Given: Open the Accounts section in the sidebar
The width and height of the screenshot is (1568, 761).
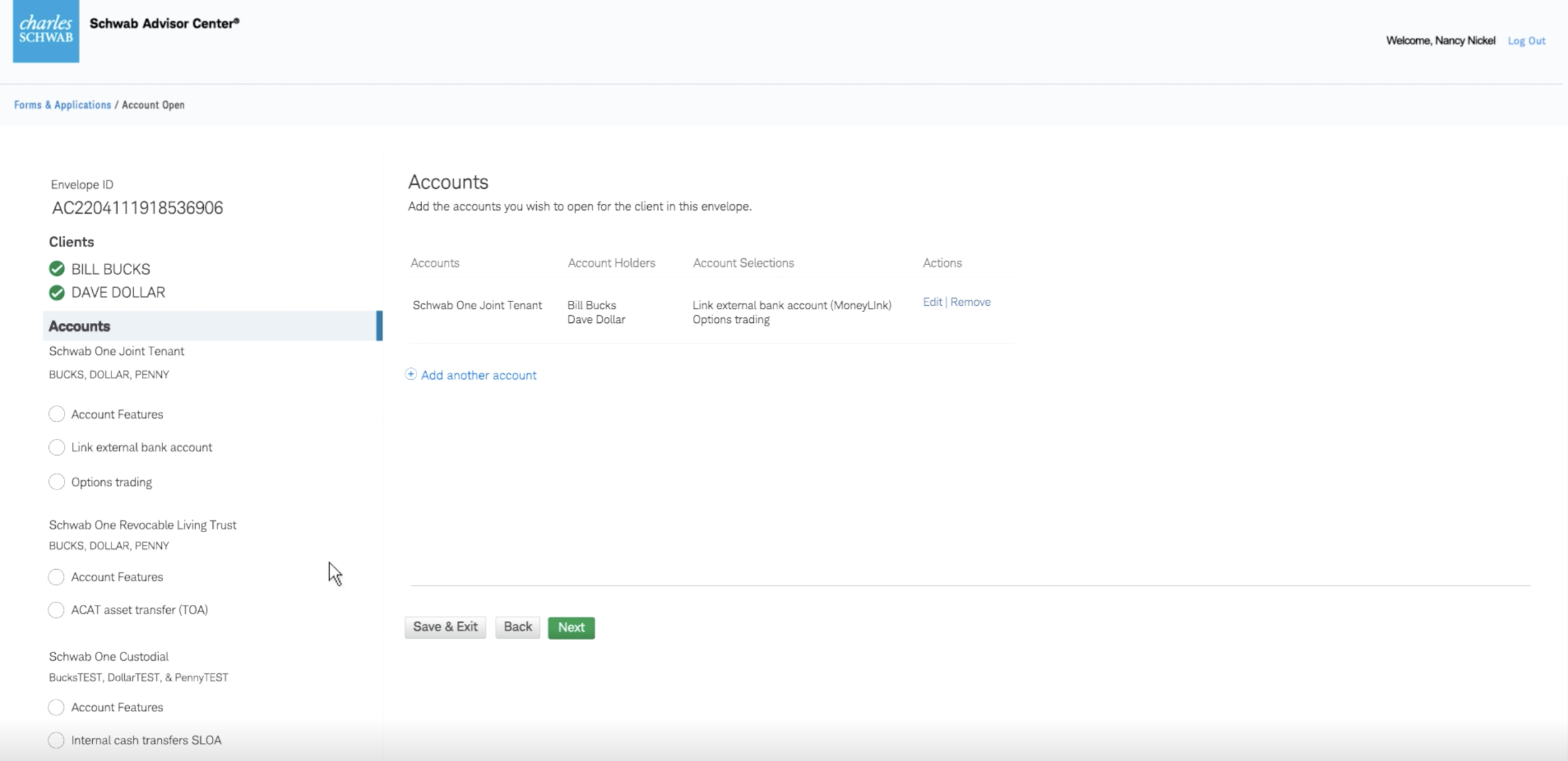Looking at the screenshot, I should 213,326.
